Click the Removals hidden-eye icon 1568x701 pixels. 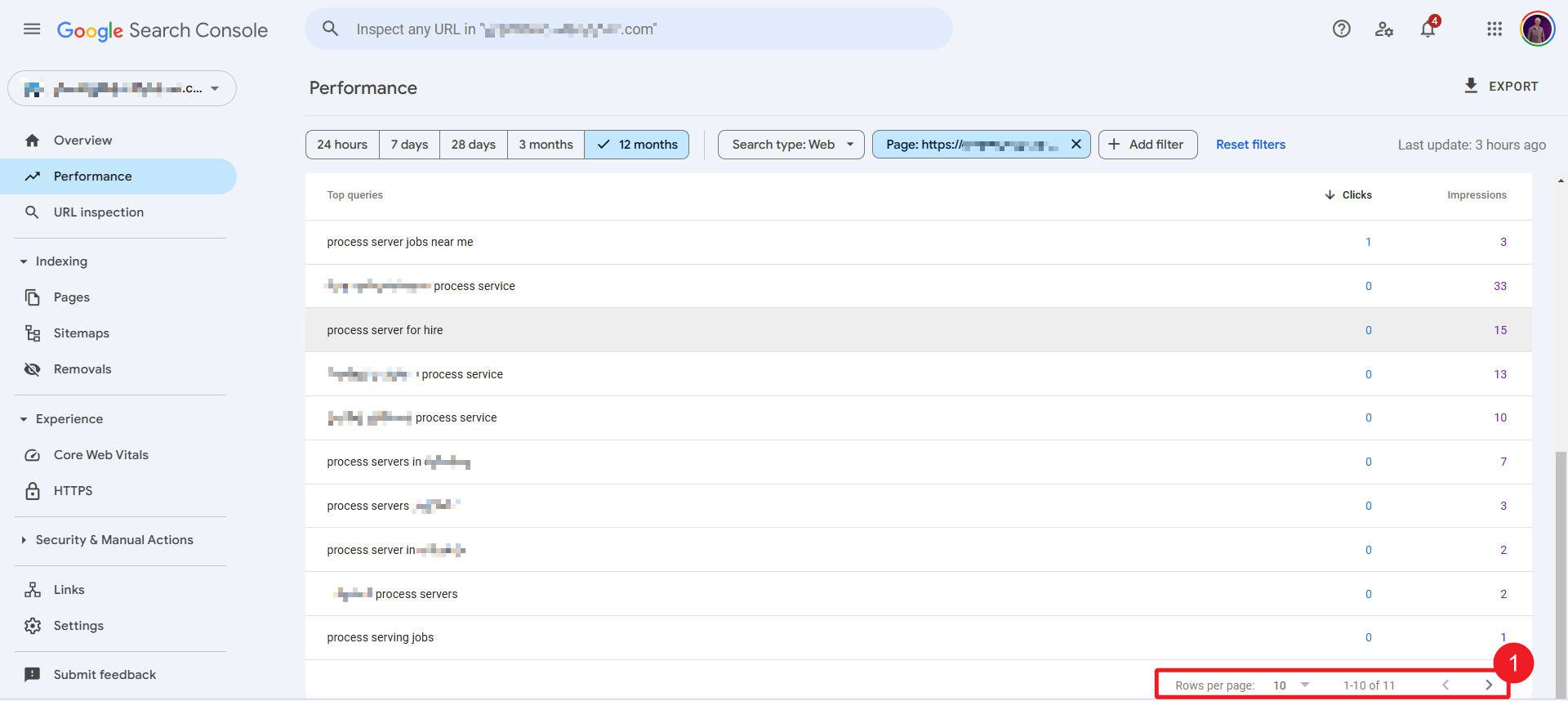click(32, 369)
